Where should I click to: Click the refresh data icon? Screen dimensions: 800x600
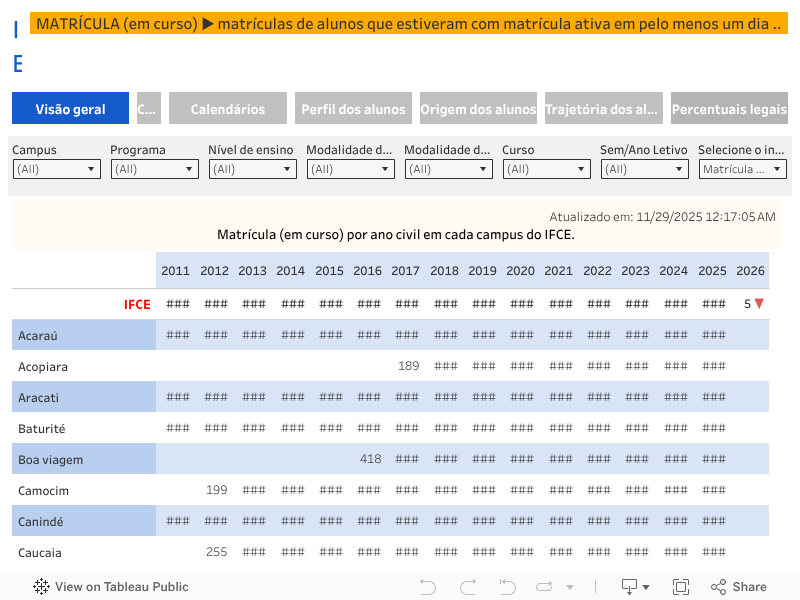544,587
